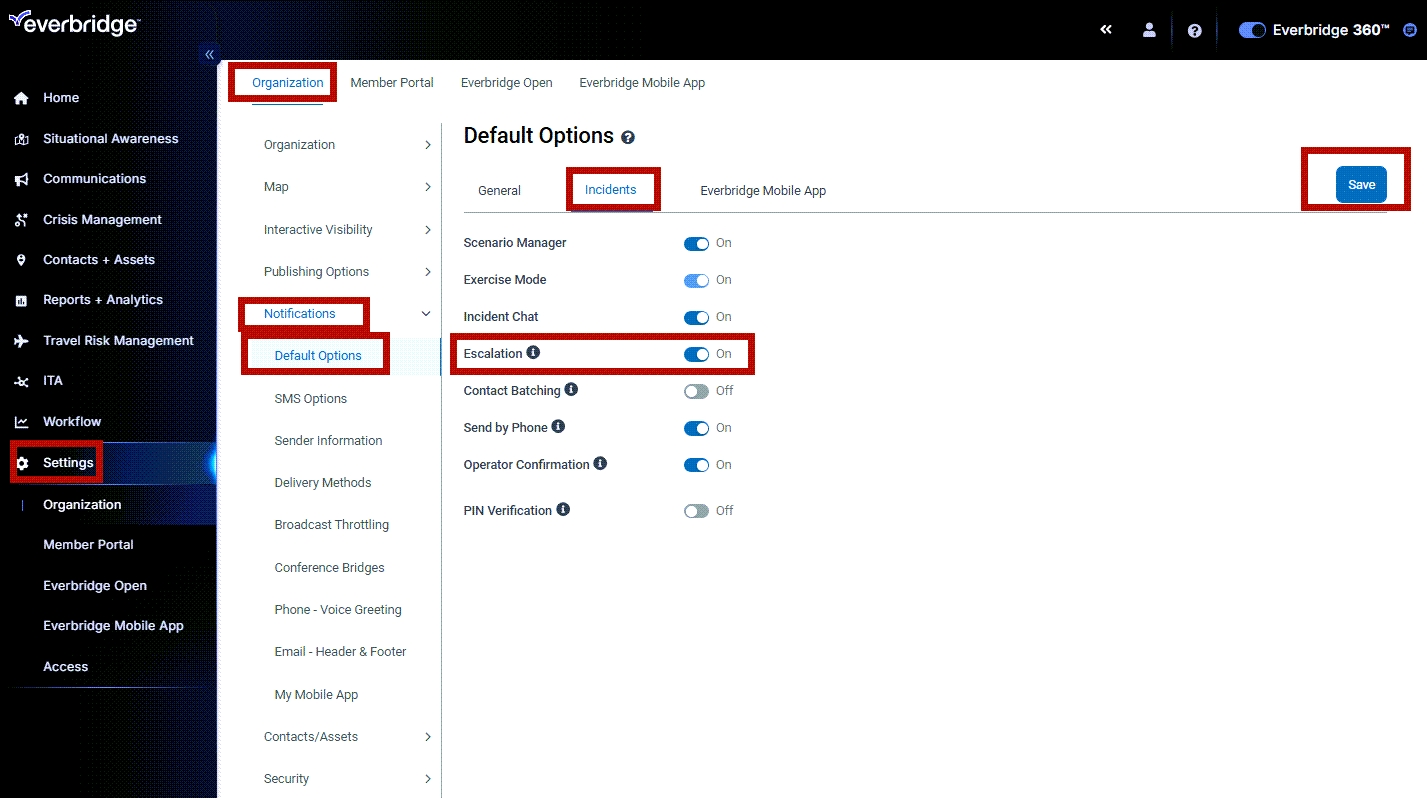The height and width of the screenshot is (798, 1427).
Task: Expand the Publishing Options chevron
Action: (x=428, y=272)
